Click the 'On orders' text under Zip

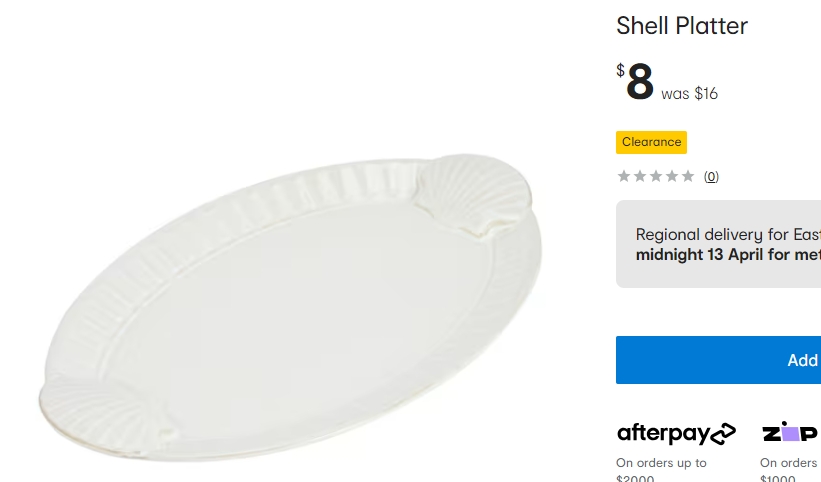tap(788, 463)
